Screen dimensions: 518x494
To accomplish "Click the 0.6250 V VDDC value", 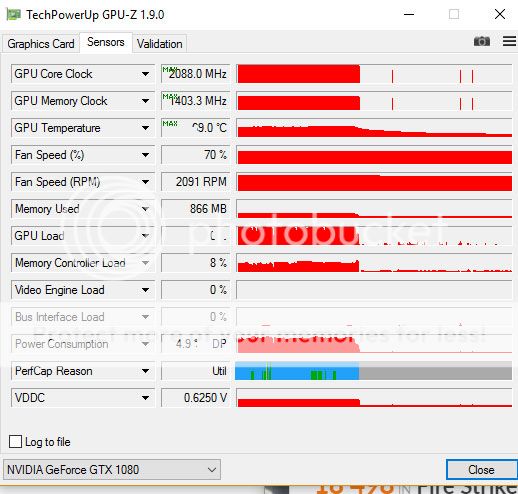I will point(196,398).
